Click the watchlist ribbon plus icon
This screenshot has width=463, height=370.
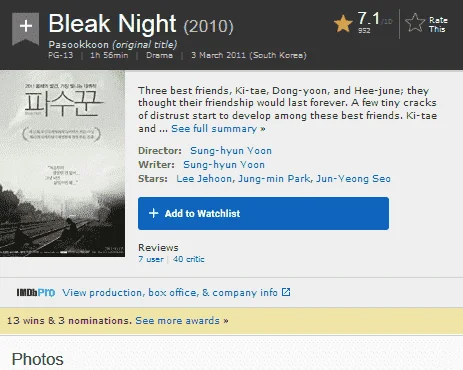pyautogui.click(x=26, y=27)
